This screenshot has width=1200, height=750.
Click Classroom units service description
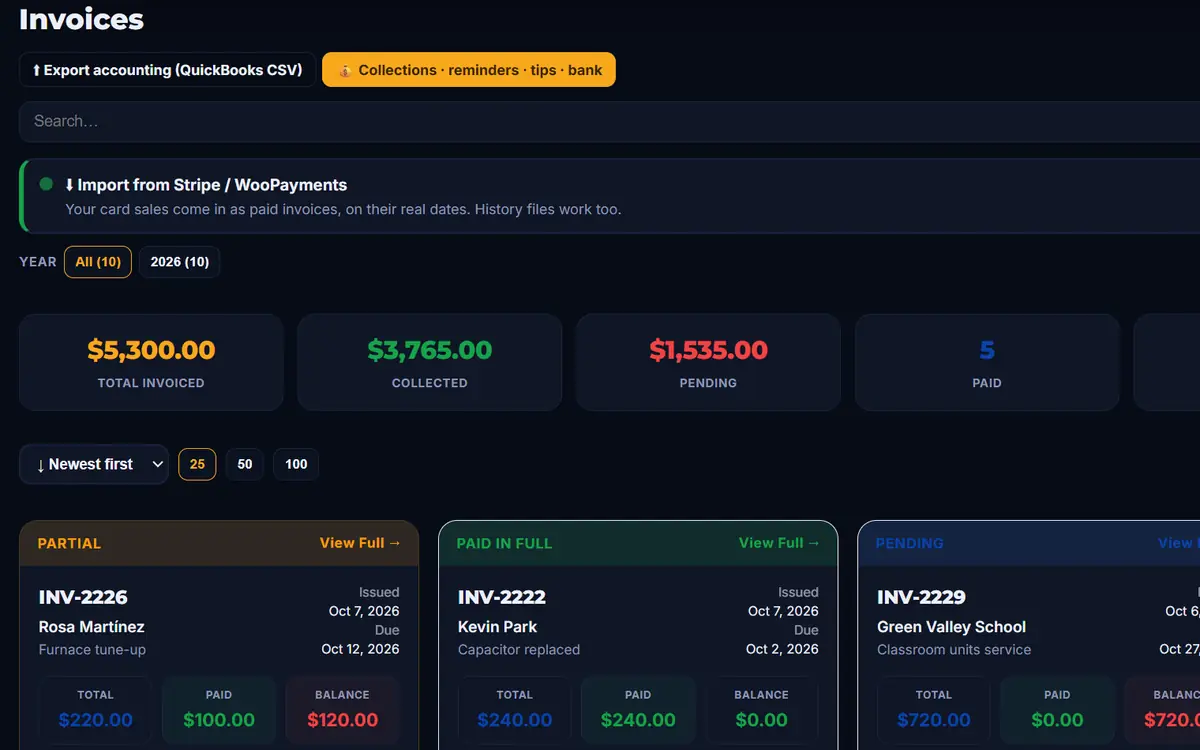(x=954, y=650)
